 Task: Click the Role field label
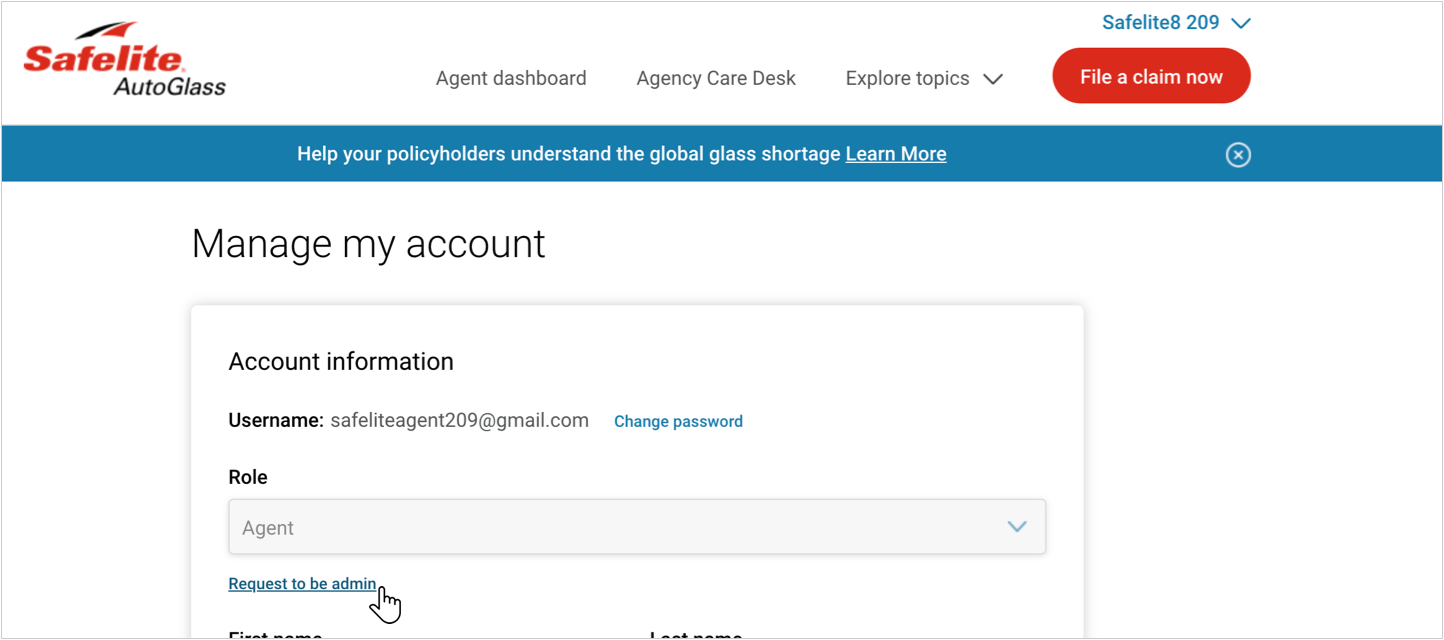(x=248, y=477)
